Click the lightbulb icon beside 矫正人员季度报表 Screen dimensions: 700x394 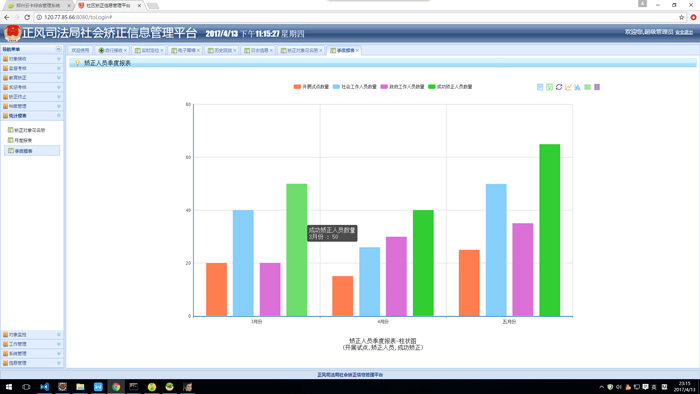(x=77, y=63)
